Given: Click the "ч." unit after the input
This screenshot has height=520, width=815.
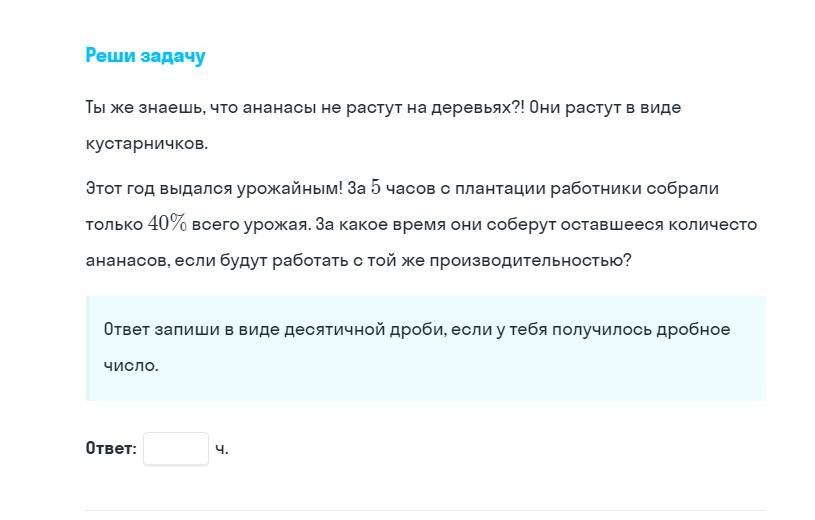Looking at the screenshot, I should click(222, 449).
